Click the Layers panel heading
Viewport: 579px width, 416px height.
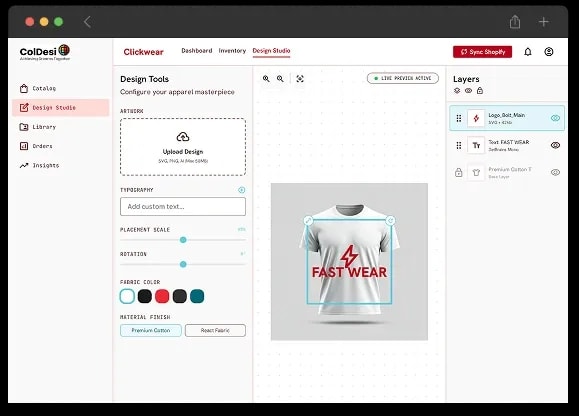466,79
